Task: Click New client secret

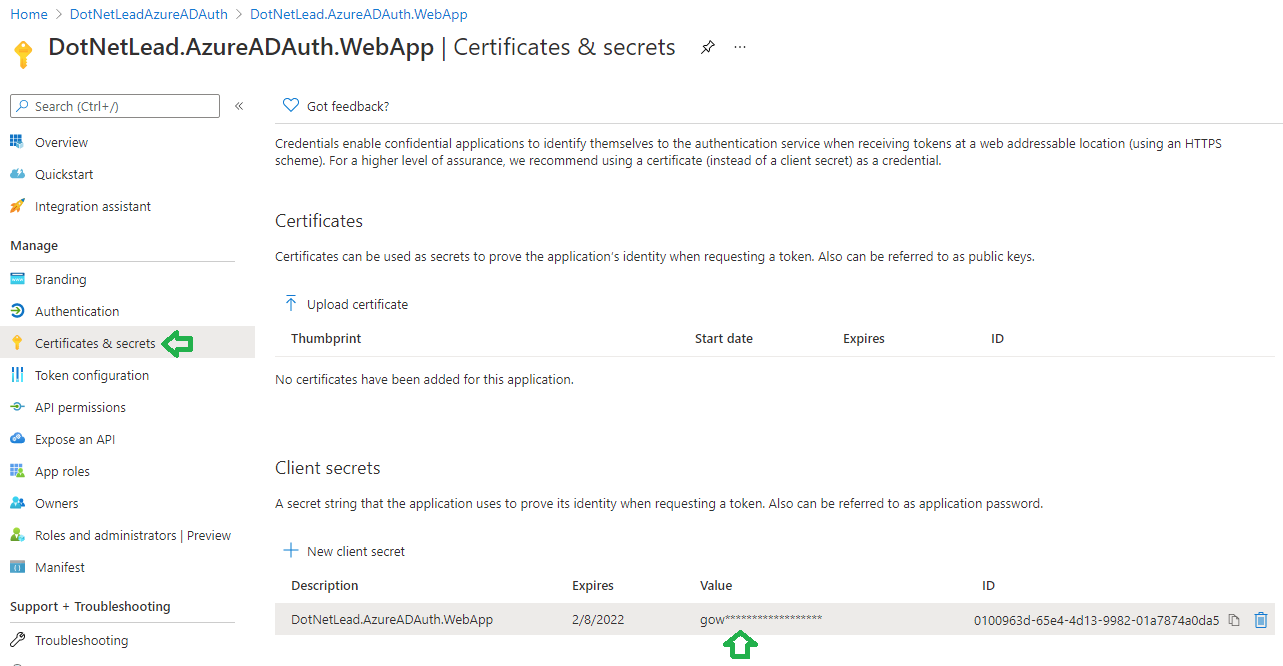Action: coord(356,551)
